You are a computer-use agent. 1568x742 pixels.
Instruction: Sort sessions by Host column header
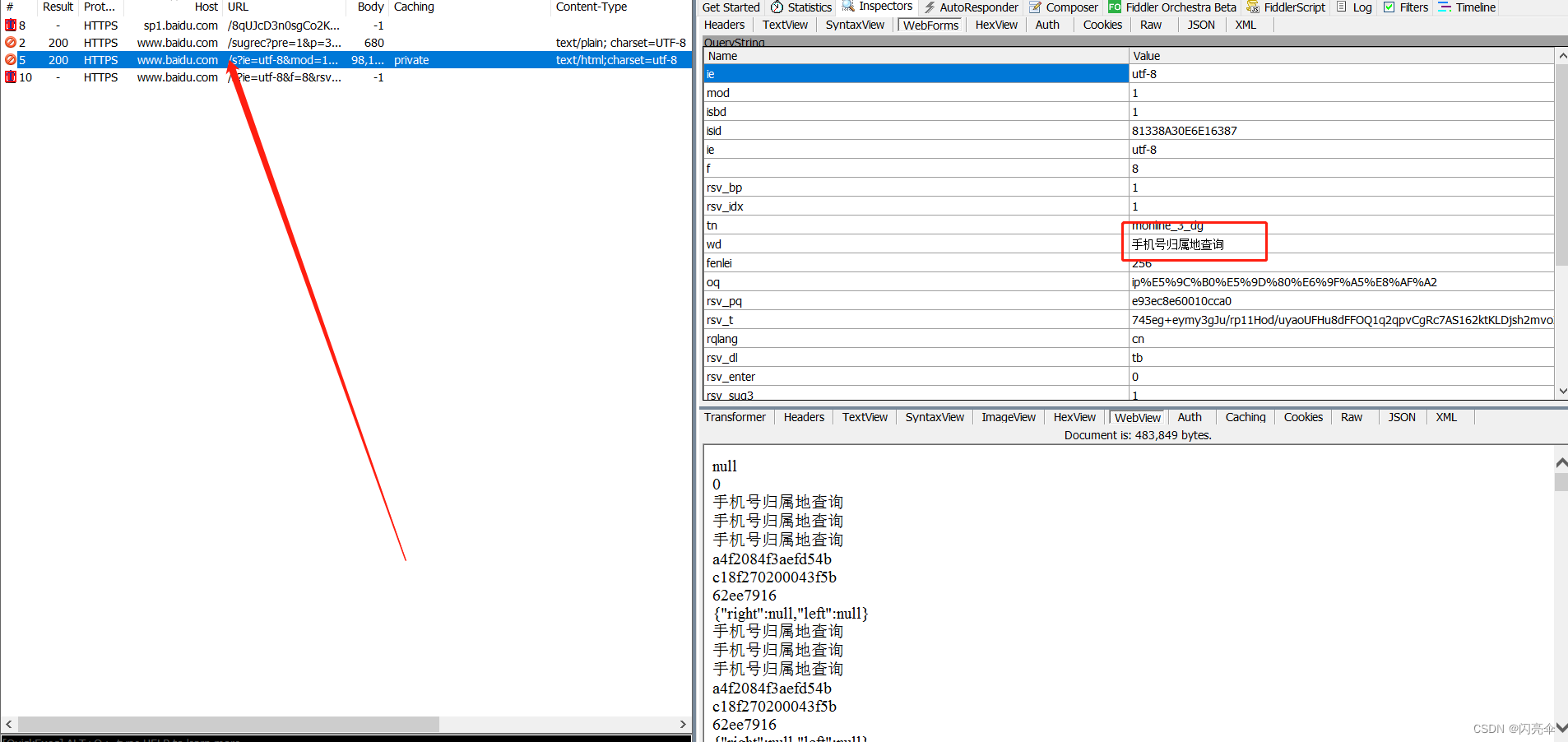point(172,7)
